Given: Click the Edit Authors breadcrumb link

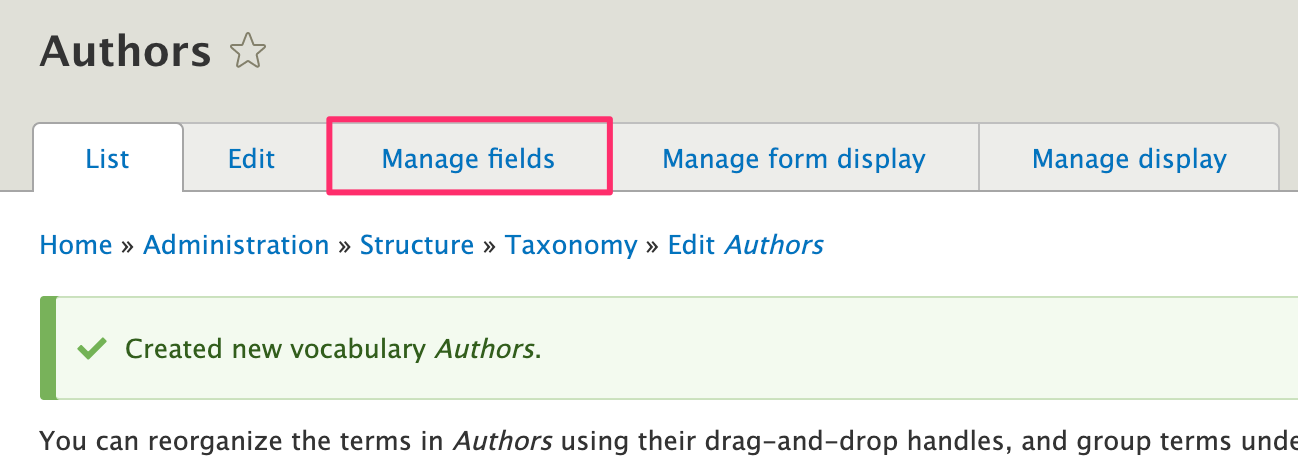Looking at the screenshot, I should coord(745,245).
